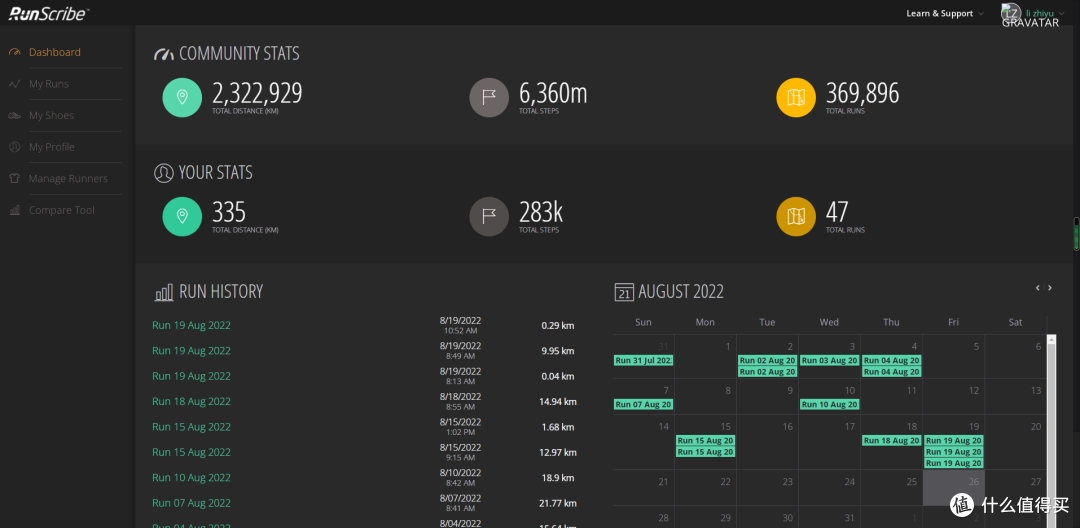Click the page vertical scrollbar thumb

coord(1077,234)
